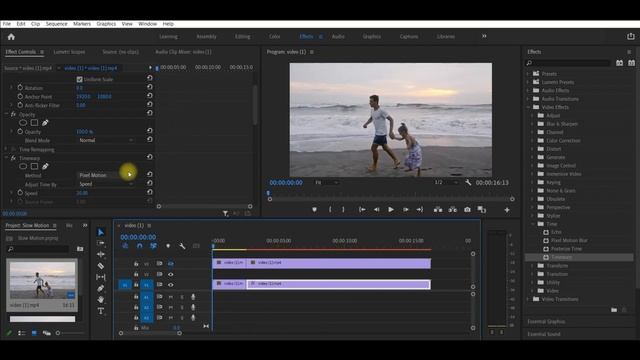Toggle Rotation animation stopwatch

click(20, 87)
